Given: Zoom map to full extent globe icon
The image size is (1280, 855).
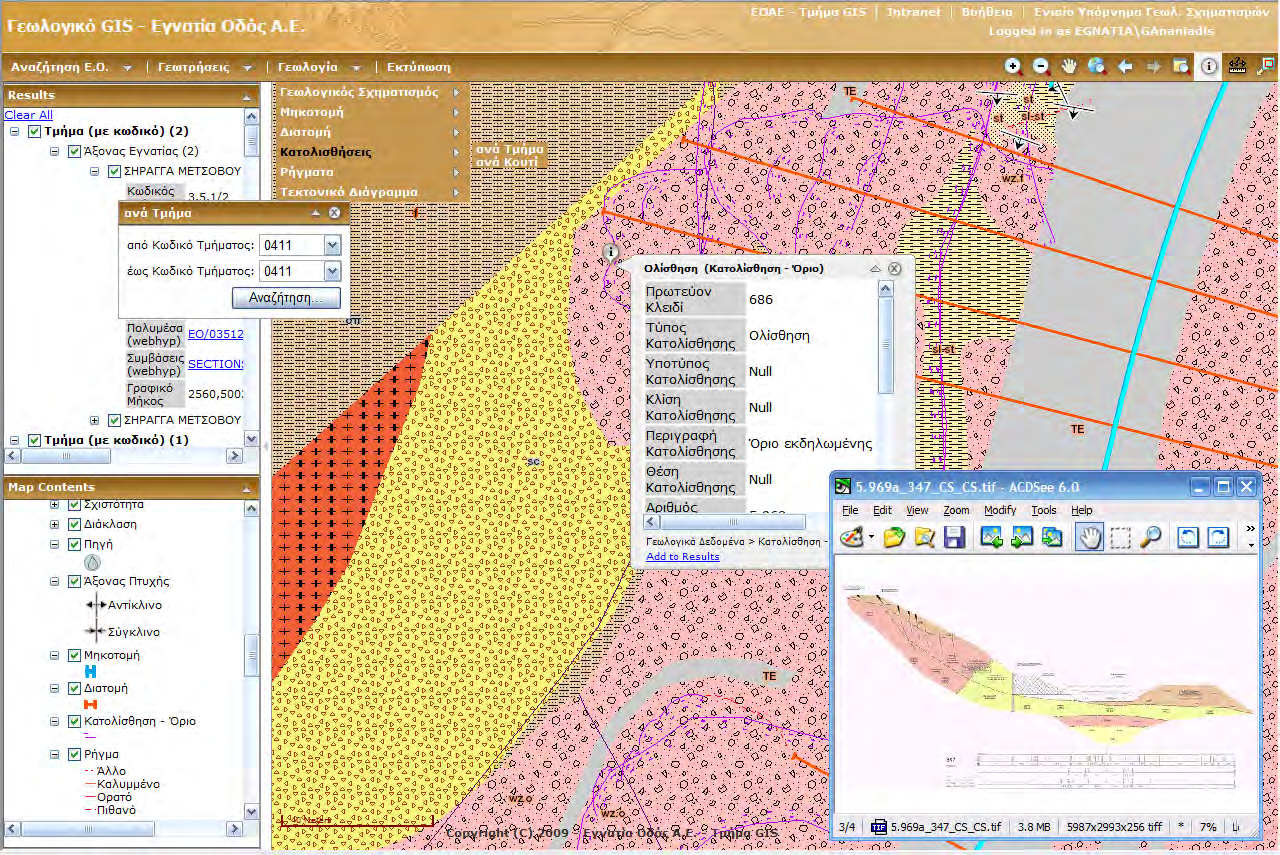Looking at the screenshot, I should coord(1097,66).
